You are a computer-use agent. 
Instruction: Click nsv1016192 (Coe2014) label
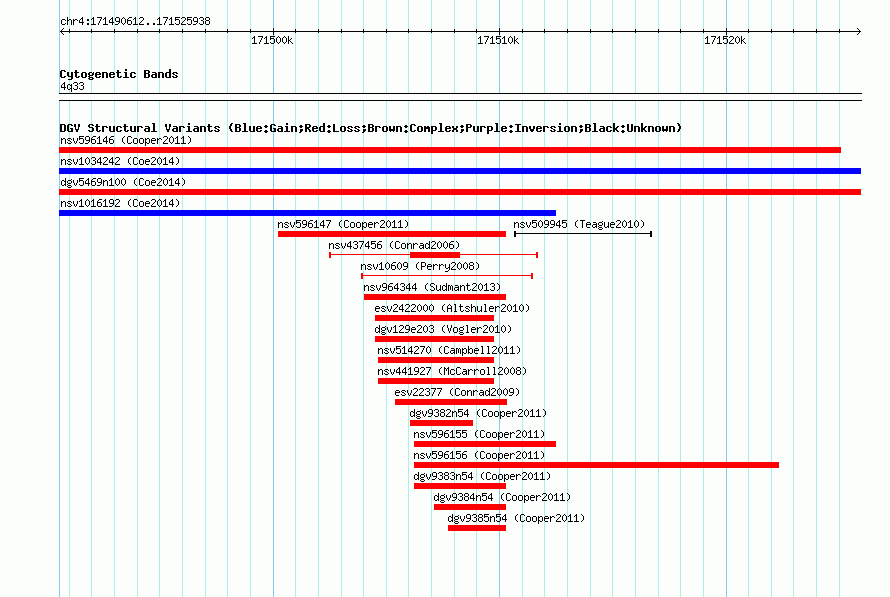click(120, 203)
